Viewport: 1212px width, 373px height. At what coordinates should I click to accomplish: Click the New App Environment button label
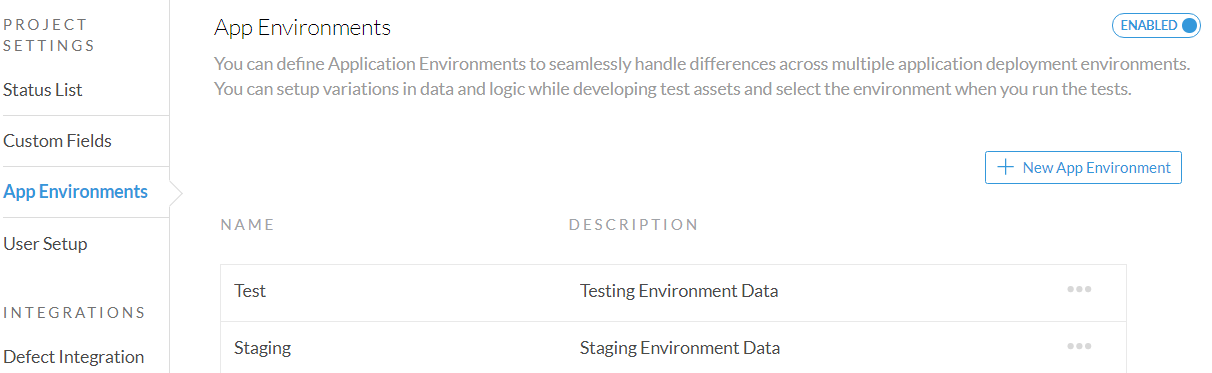[1096, 168]
